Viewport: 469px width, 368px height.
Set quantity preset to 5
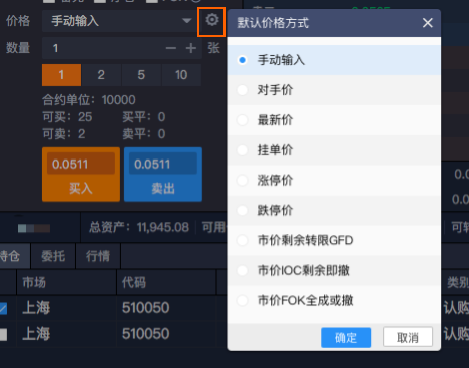click(x=141, y=75)
